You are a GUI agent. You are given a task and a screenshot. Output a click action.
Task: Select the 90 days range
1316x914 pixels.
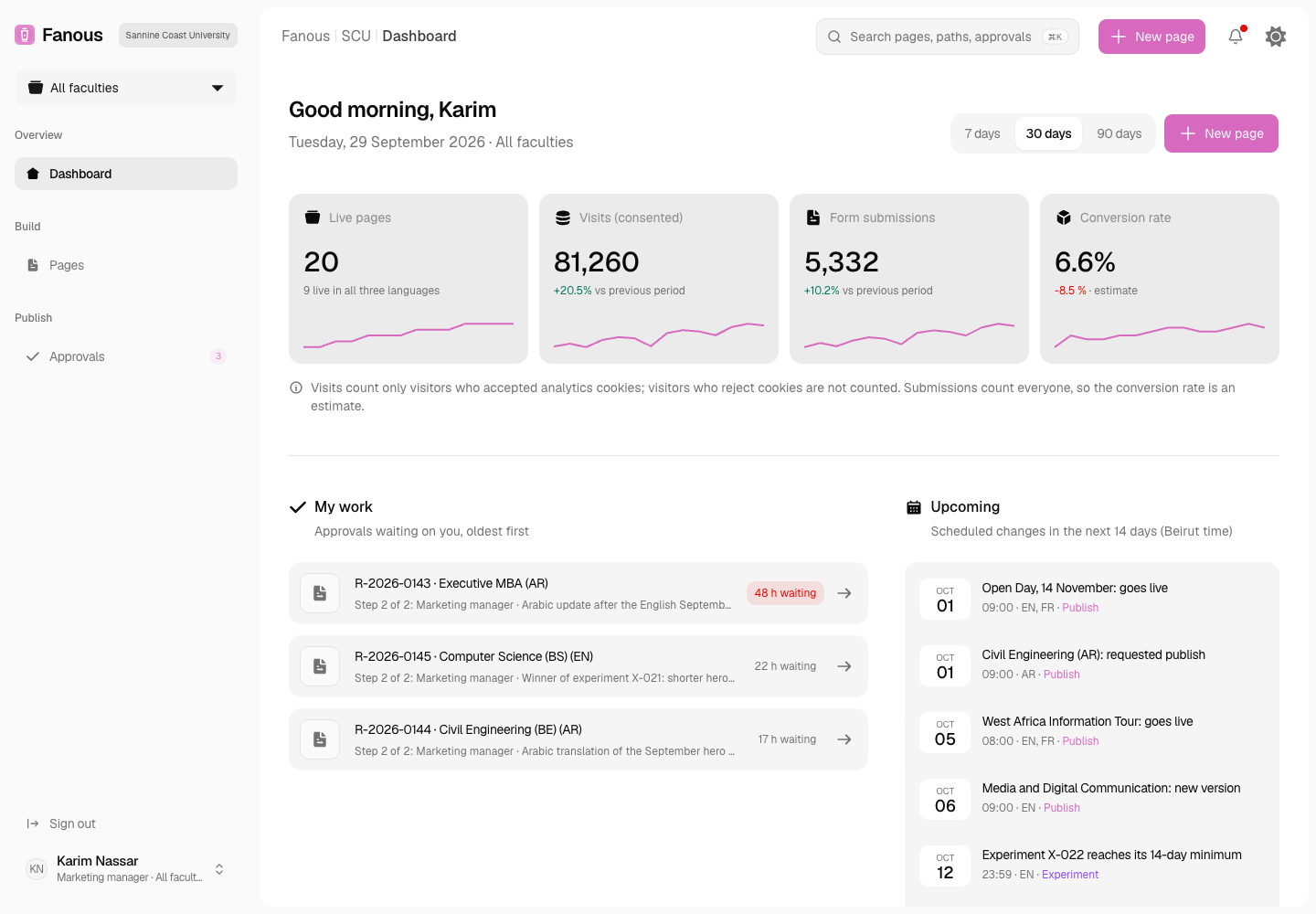1120,133
